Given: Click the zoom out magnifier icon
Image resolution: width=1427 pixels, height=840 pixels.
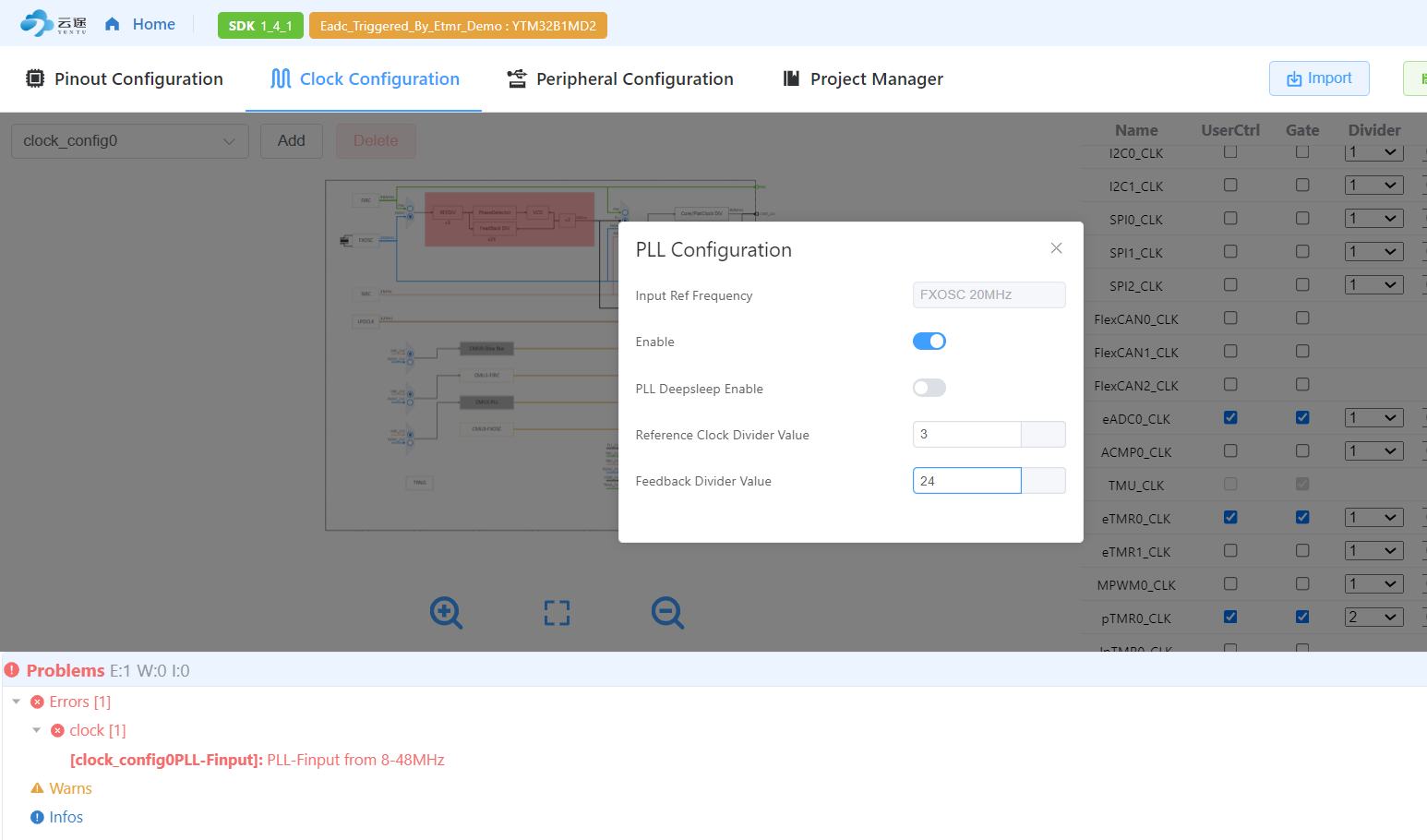Looking at the screenshot, I should (667, 613).
